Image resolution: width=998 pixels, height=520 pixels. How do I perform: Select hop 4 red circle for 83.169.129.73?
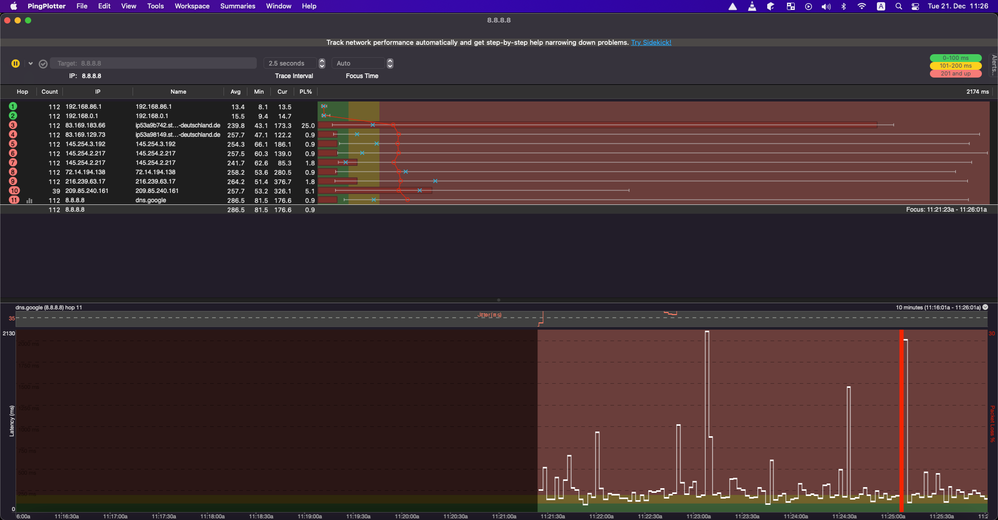click(13, 134)
